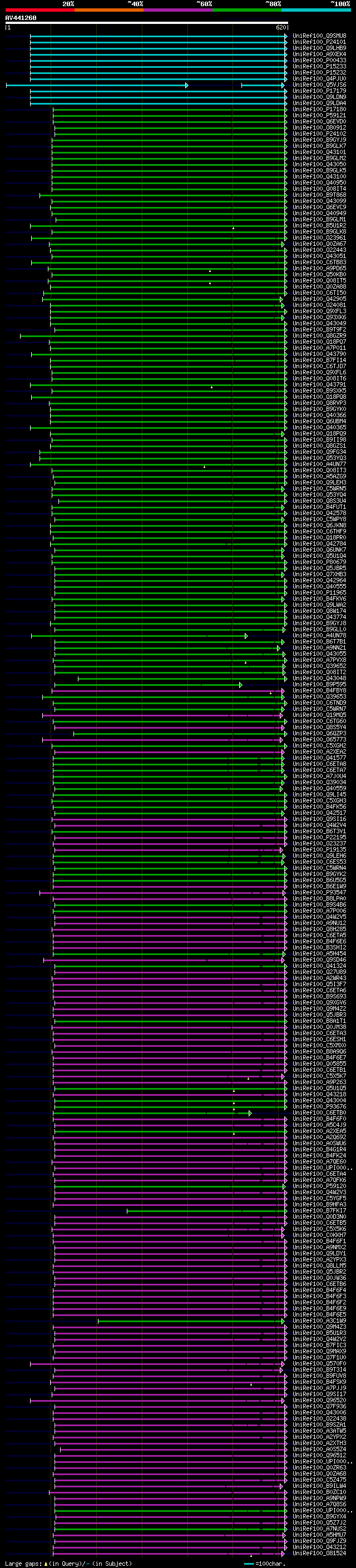Image resolution: width=356 pixels, height=1568 pixels.
Task: Click the purple bar for UniRef100_Q19MQ5
Action: click(162, 715)
